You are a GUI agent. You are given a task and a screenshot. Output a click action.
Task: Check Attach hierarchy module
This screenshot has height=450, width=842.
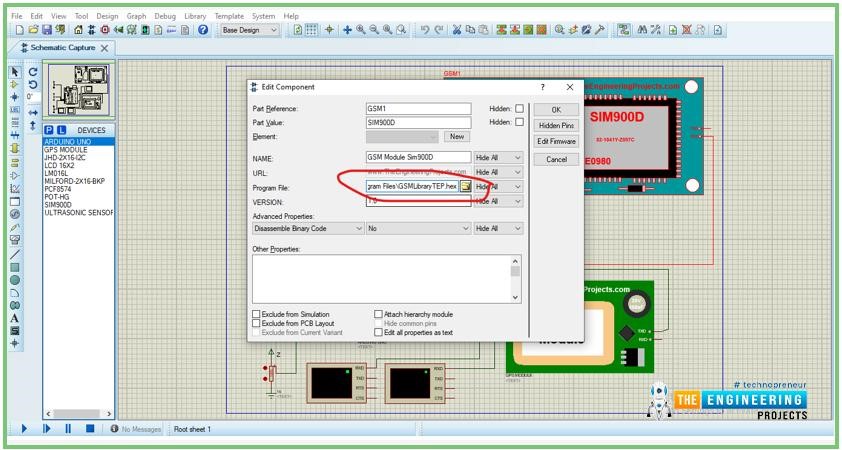379,314
